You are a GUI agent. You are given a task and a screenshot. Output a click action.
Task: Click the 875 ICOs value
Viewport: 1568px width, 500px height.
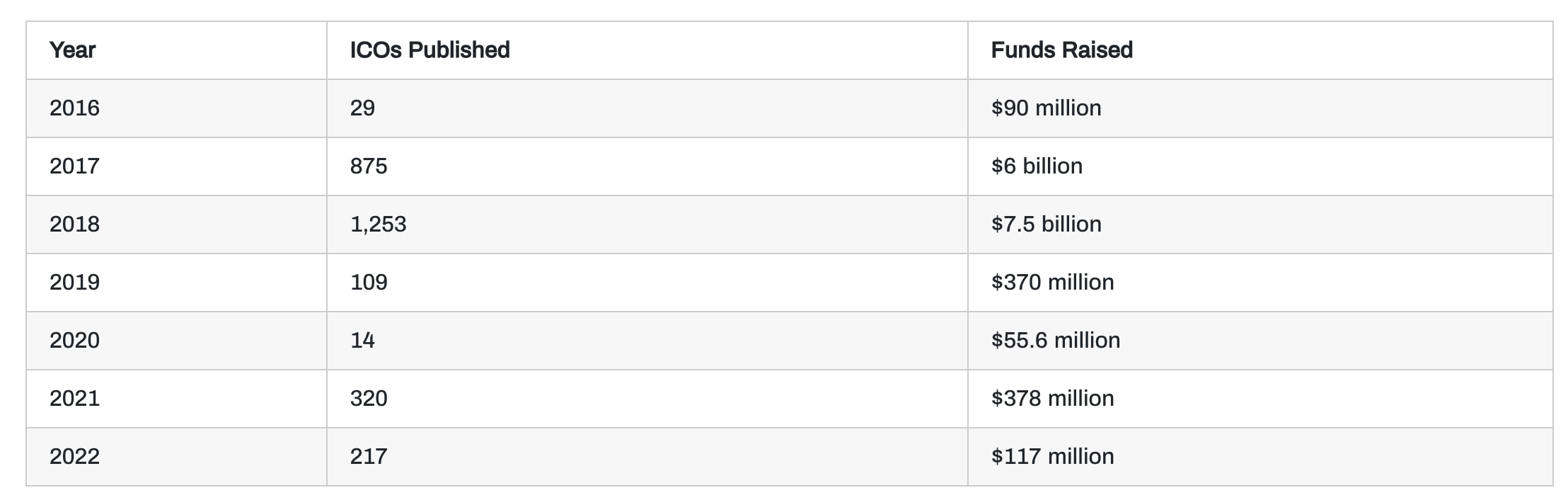[x=369, y=166]
